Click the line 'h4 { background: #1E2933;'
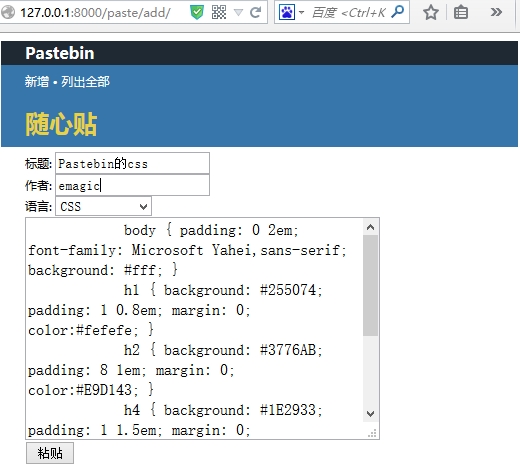Viewport: 520px width, 469px height. [x=223, y=410]
